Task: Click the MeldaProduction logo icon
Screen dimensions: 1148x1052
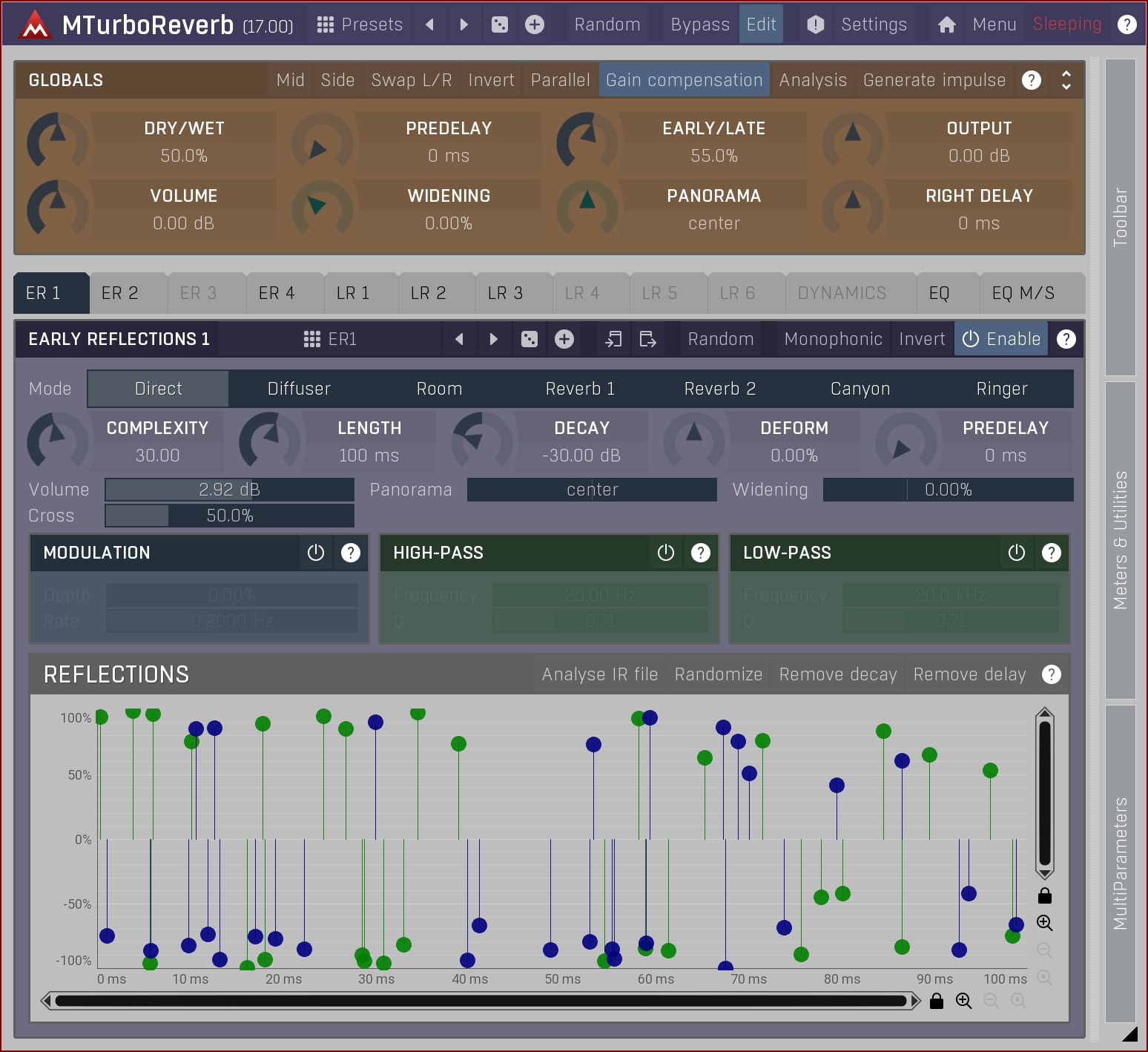Action: 35,25
